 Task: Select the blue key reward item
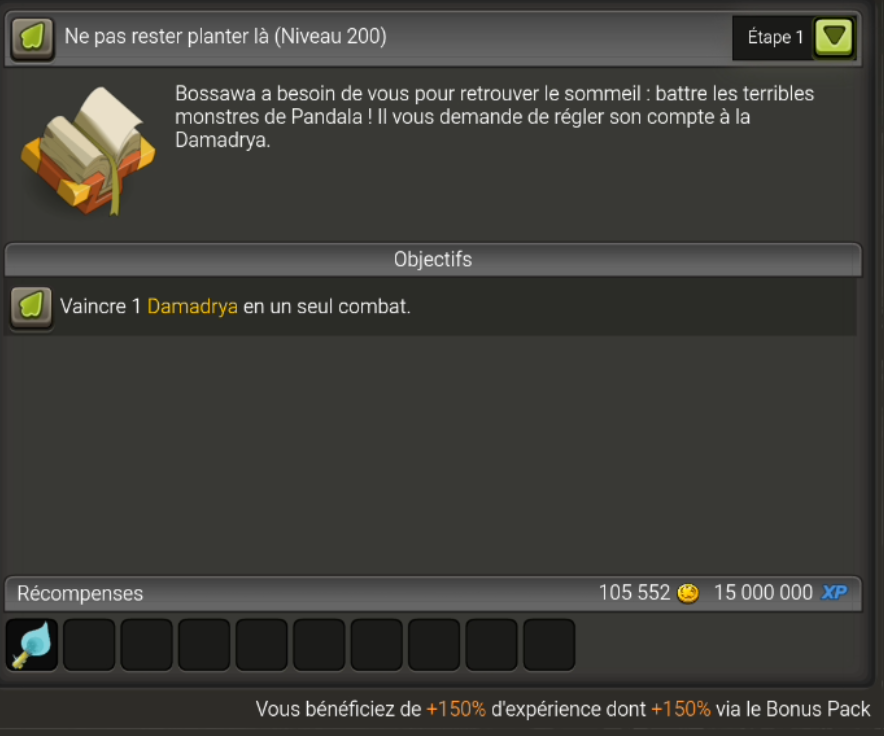[32, 645]
